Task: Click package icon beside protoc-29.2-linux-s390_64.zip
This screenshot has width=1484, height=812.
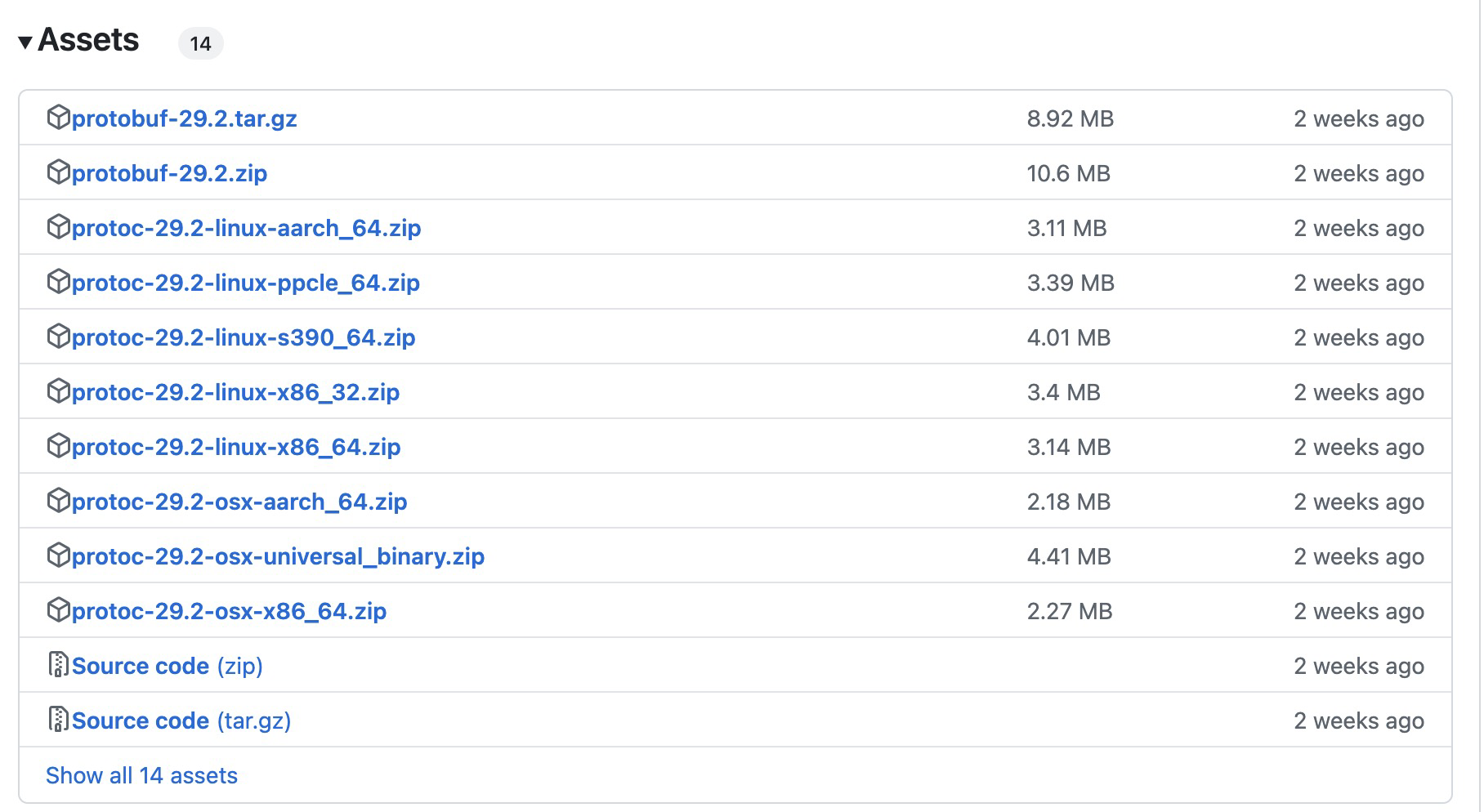Action: click(x=58, y=337)
